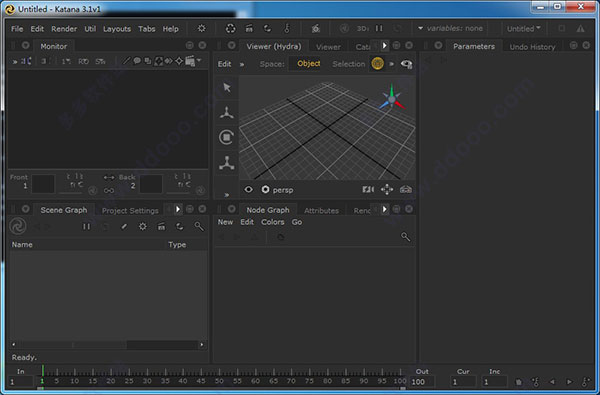Screen dimensions: 600x395
Task: Click the magnifier search icon in Node Graph
Action: tap(405, 237)
